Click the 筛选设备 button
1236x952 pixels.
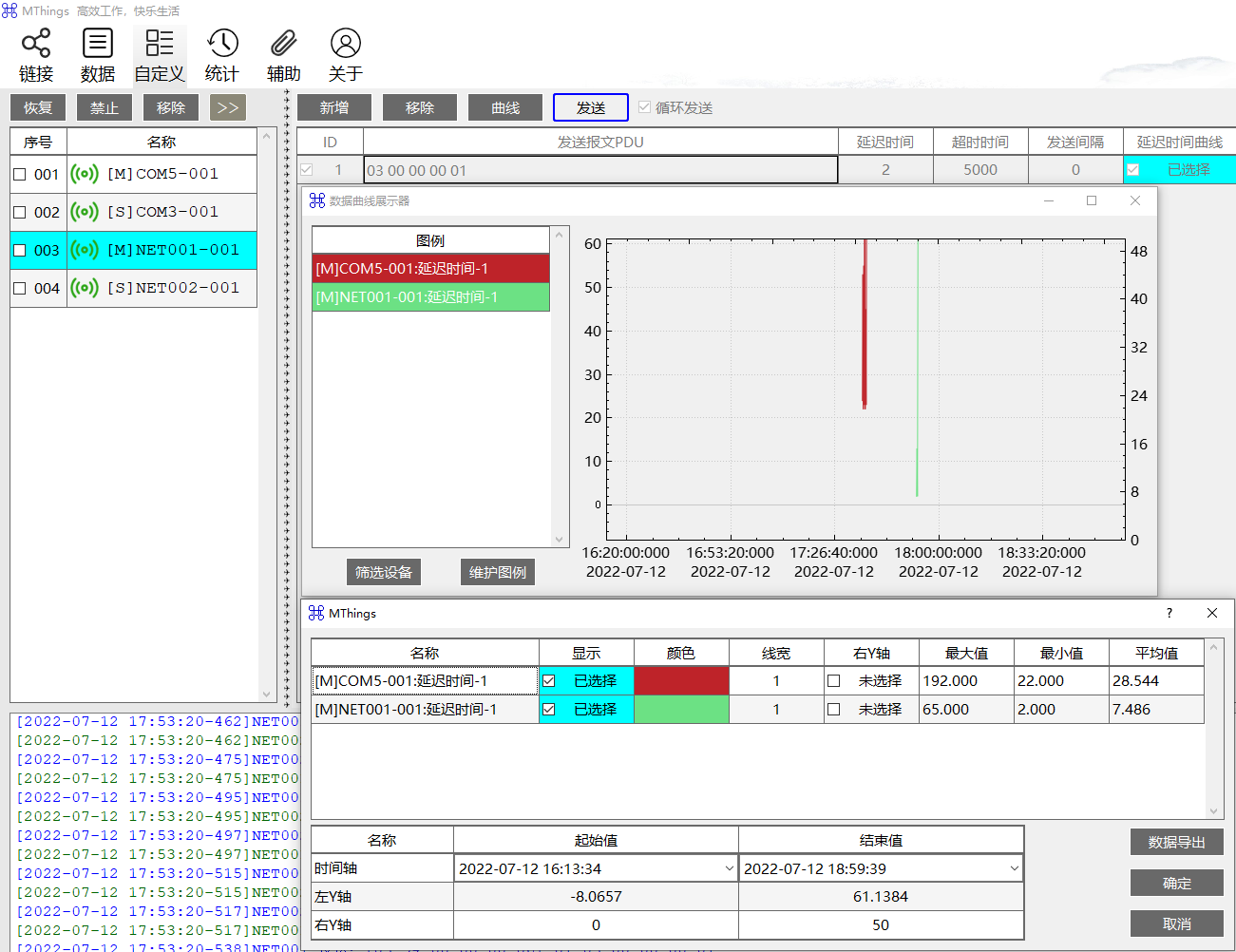(x=384, y=572)
